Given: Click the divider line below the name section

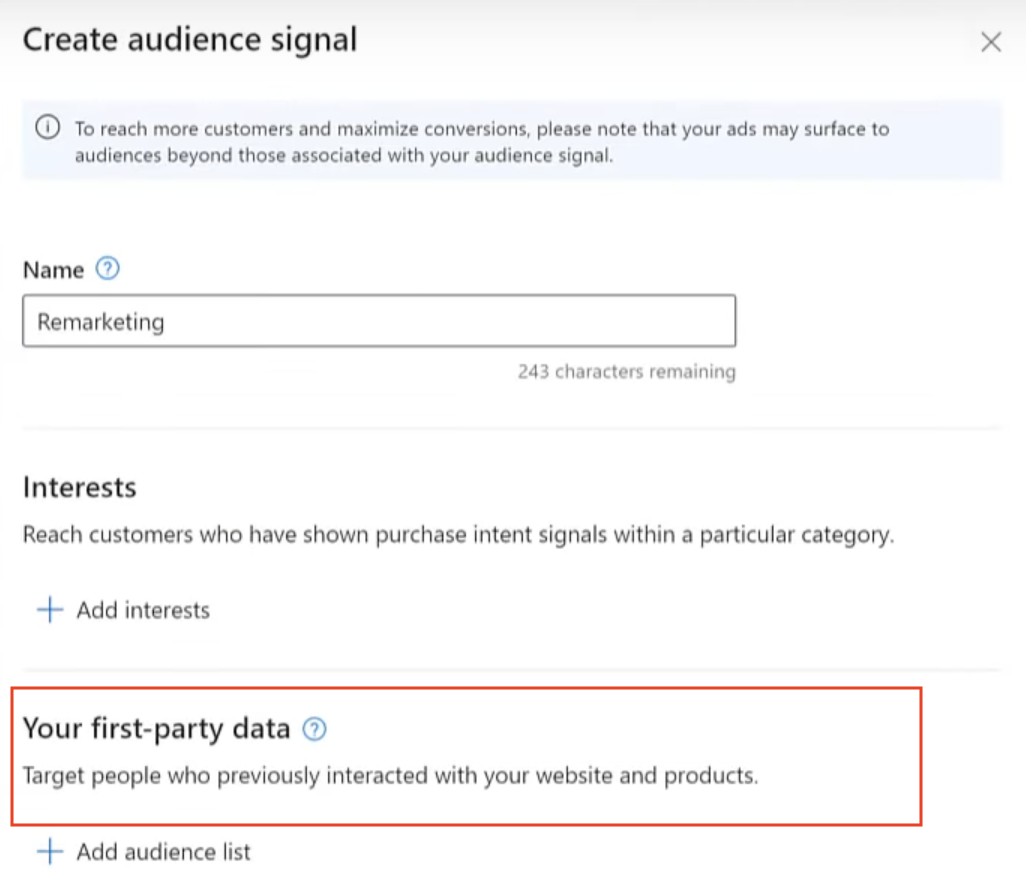Looking at the screenshot, I should click(512, 428).
